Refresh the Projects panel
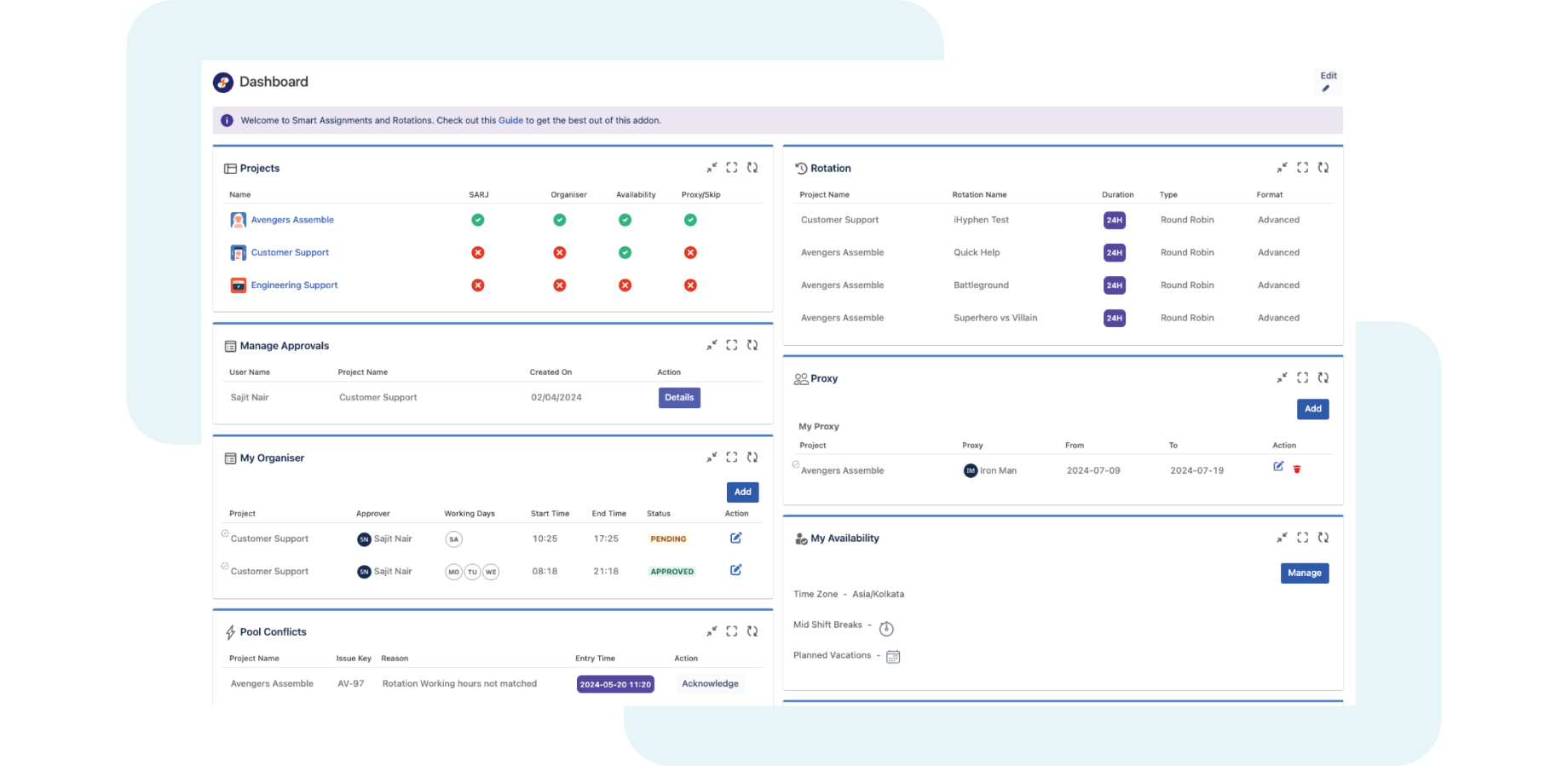This screenshot has width=1568, height=766. coord(752,168)
